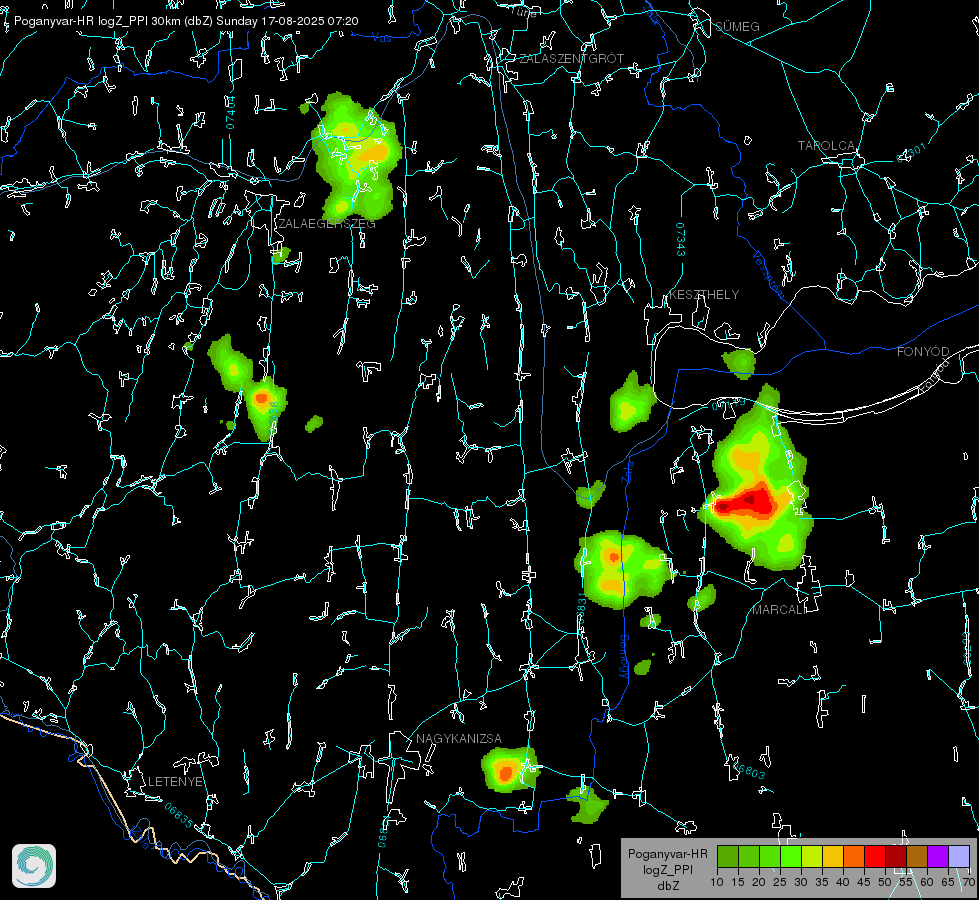979x900 pixels.
Task: Click the SÜMEG town label
Action: 737,27
